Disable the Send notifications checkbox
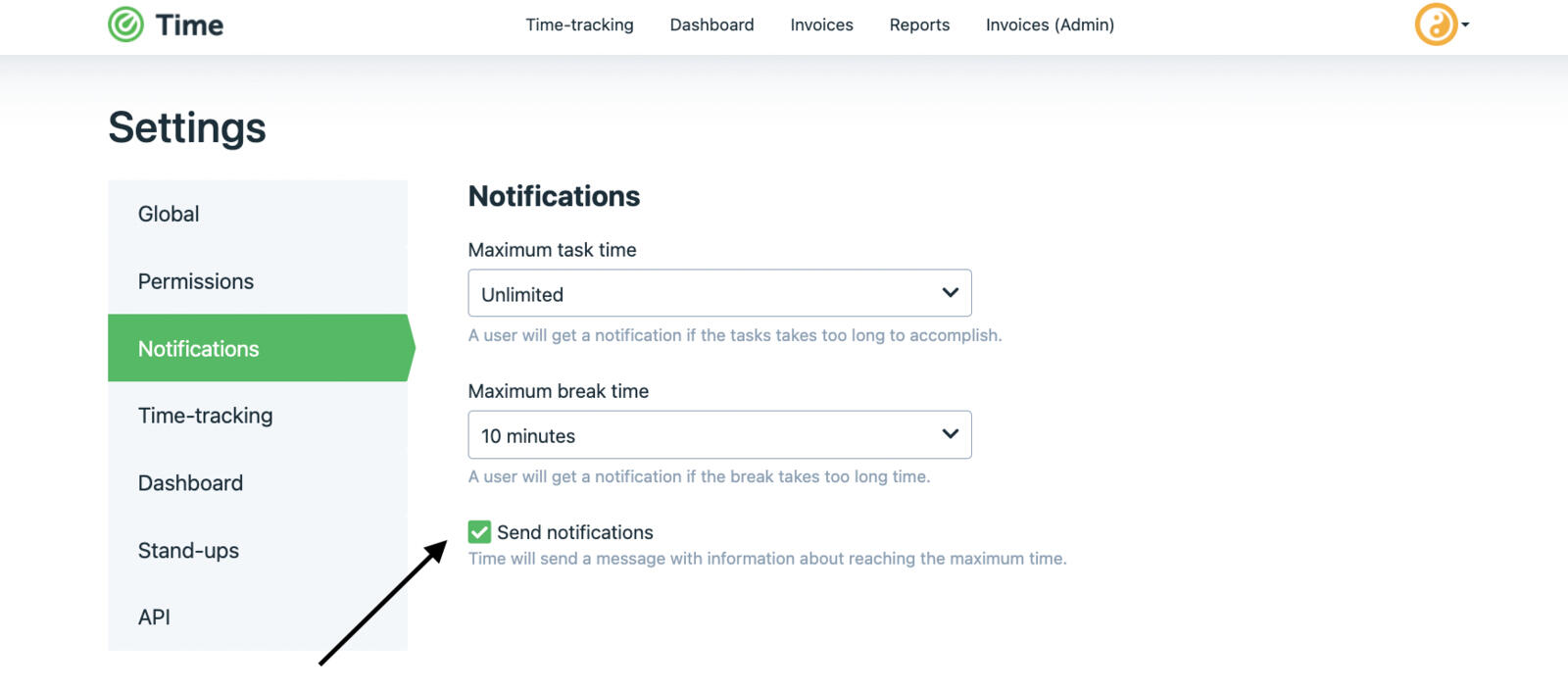Viewport: 1568px width, 693px height. coord(478,531)
